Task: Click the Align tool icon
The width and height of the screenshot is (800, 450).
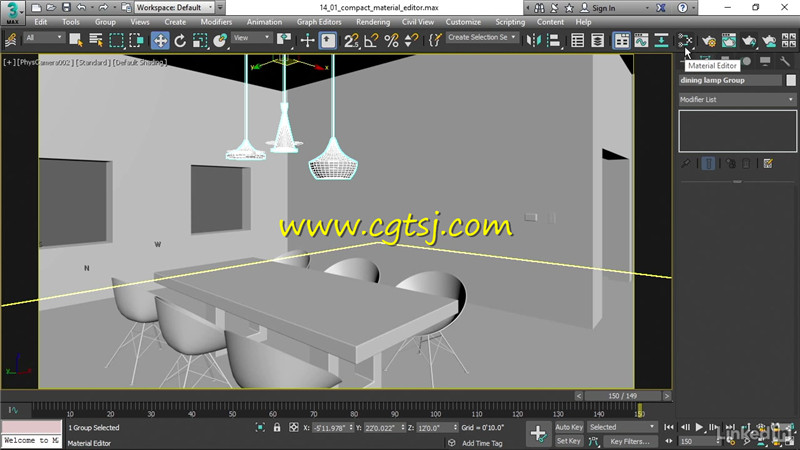Action: (x=554, y=40)
